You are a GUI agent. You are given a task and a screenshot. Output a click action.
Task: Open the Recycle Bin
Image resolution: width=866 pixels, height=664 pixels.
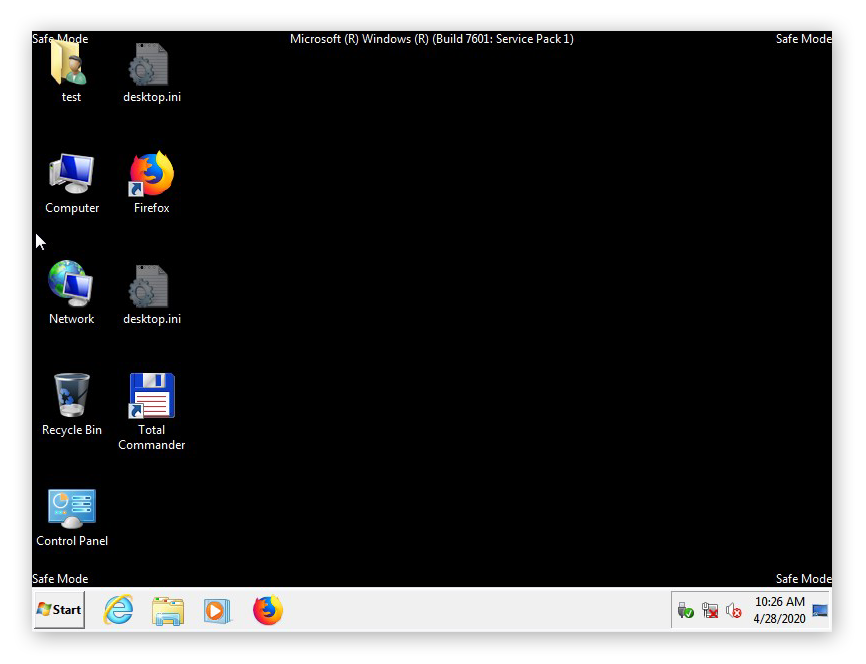tap(71, 394)
